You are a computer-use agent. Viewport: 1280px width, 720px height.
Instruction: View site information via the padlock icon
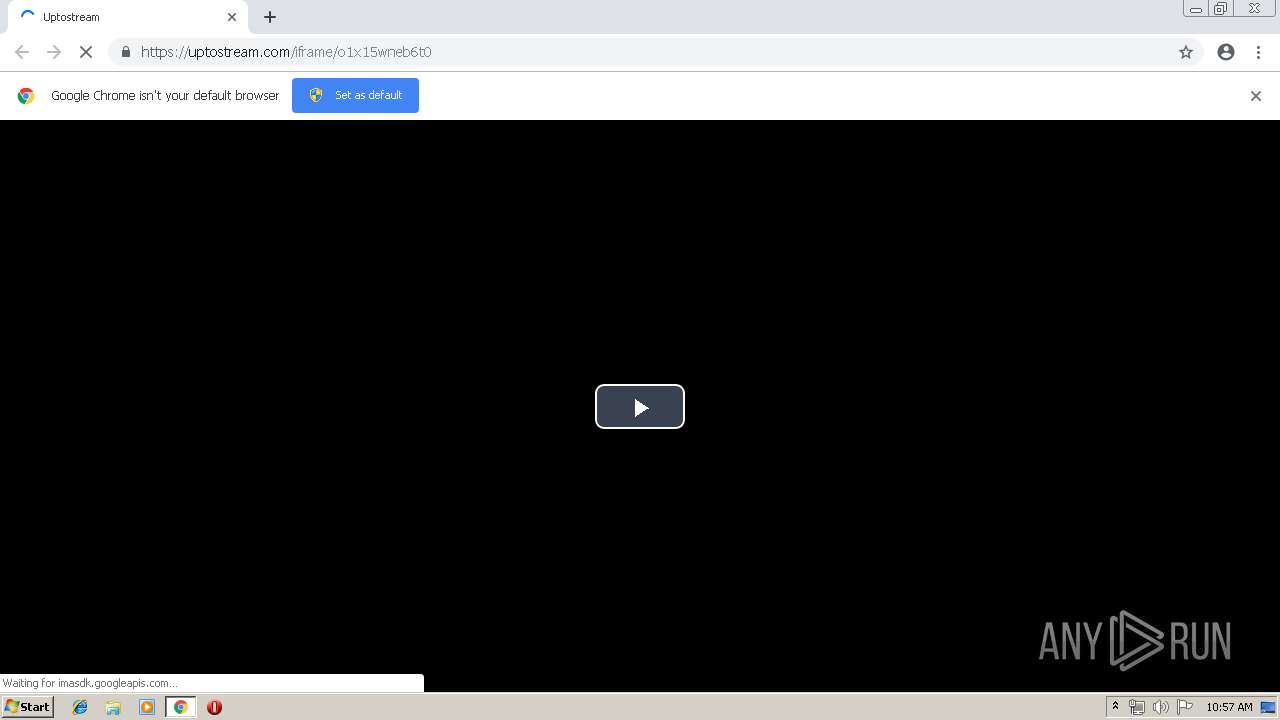click(x=125, y=52)
